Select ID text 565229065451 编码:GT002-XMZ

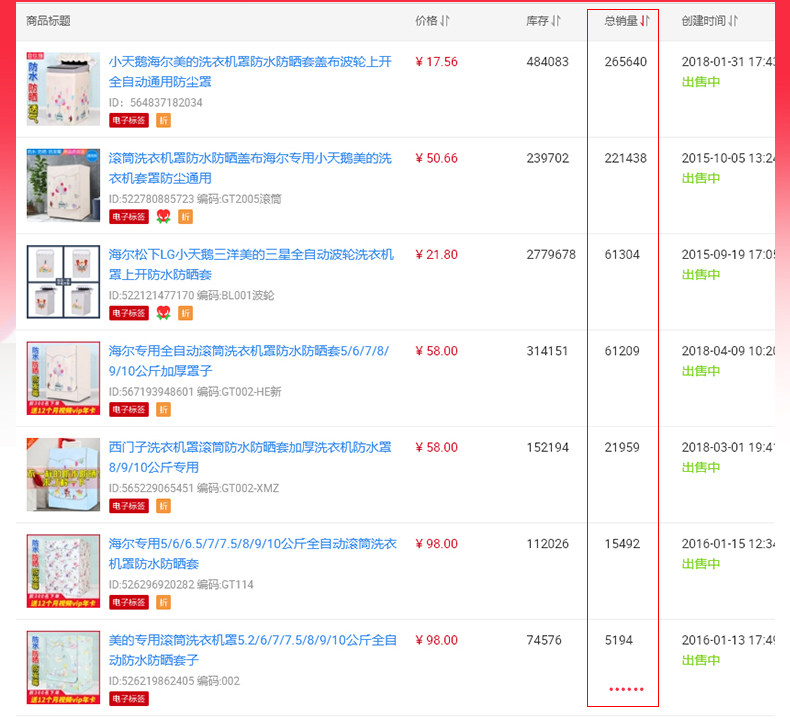[194, 488]
